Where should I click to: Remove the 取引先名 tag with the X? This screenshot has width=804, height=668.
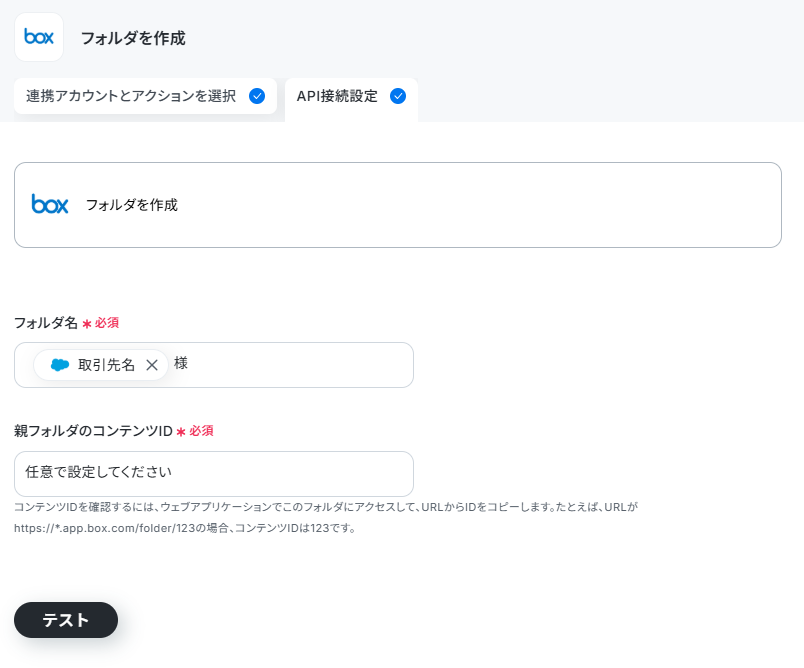point(152,365)
